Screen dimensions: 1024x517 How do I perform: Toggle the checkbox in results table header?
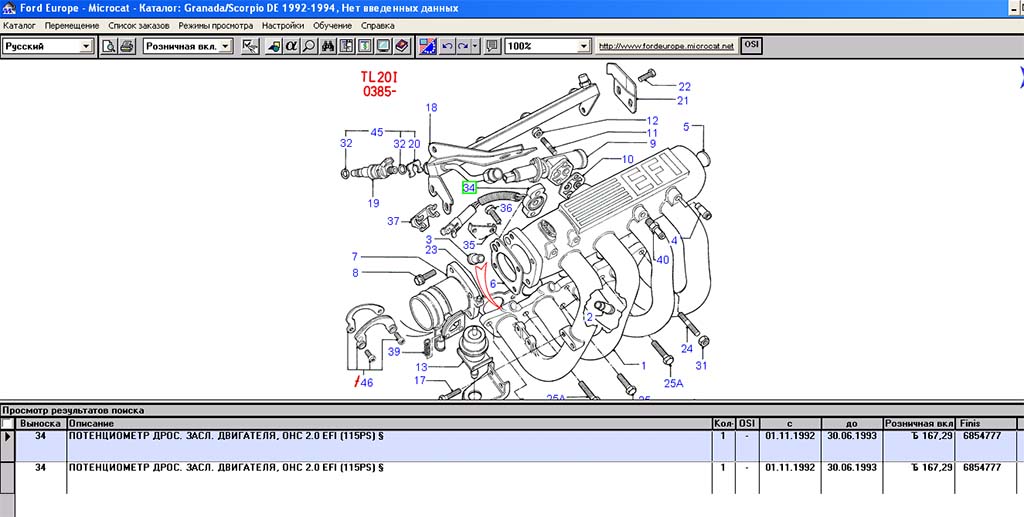[7, 424]
